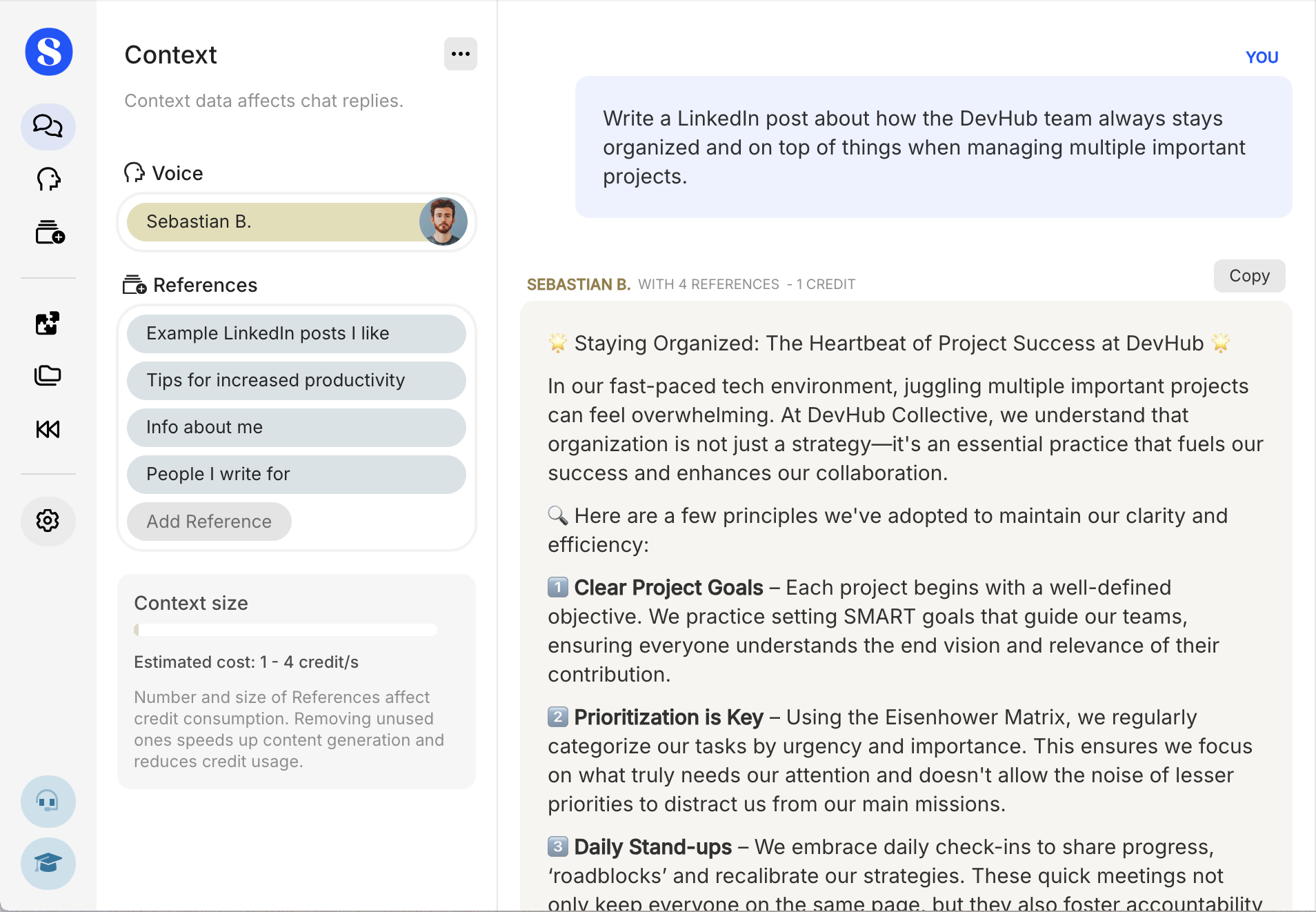Open the chats icon in sidebar

48,126
